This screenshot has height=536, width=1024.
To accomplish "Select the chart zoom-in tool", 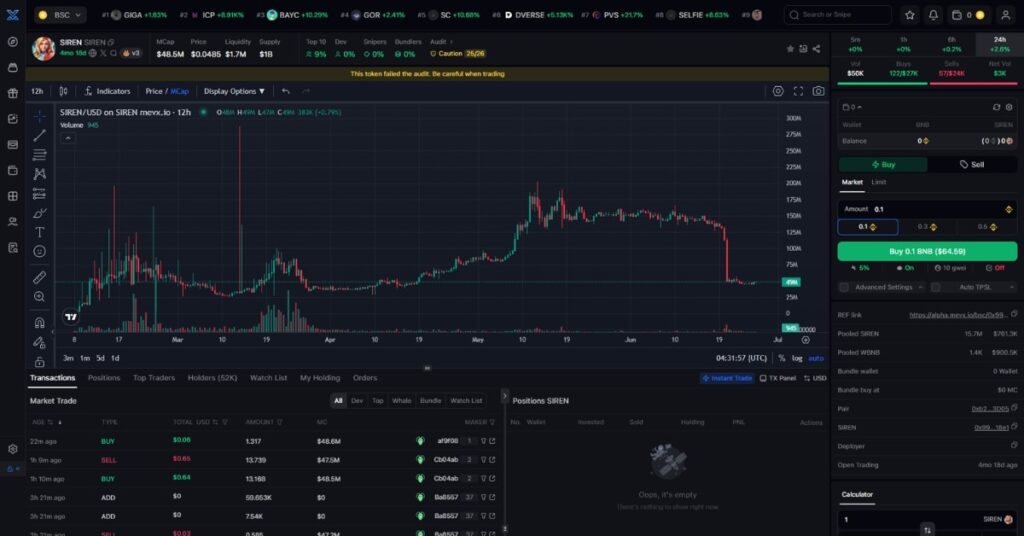I will coord(40,297).
